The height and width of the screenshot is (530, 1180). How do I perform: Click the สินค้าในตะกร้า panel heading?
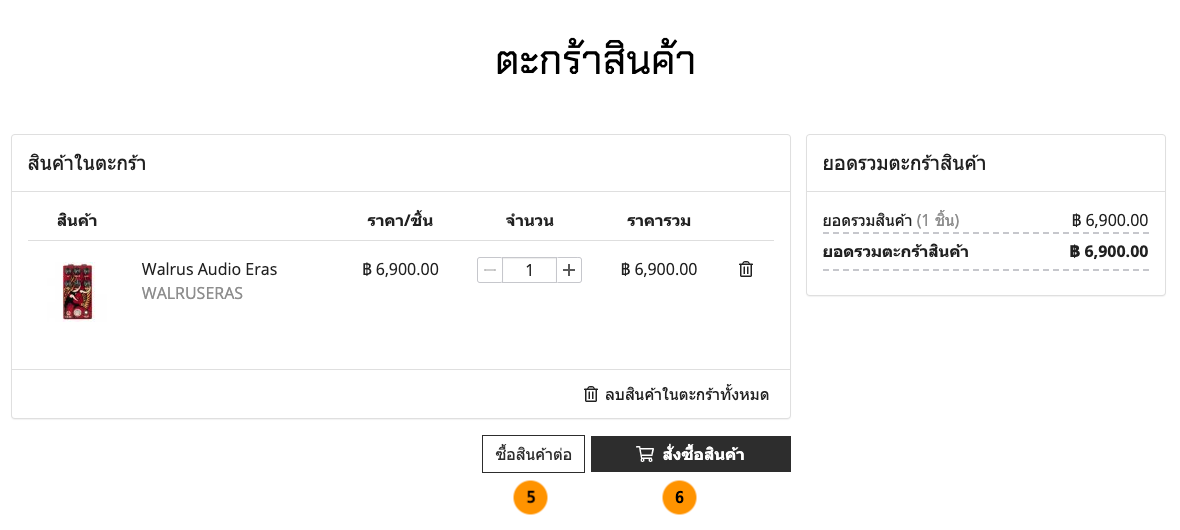[87, 163]
